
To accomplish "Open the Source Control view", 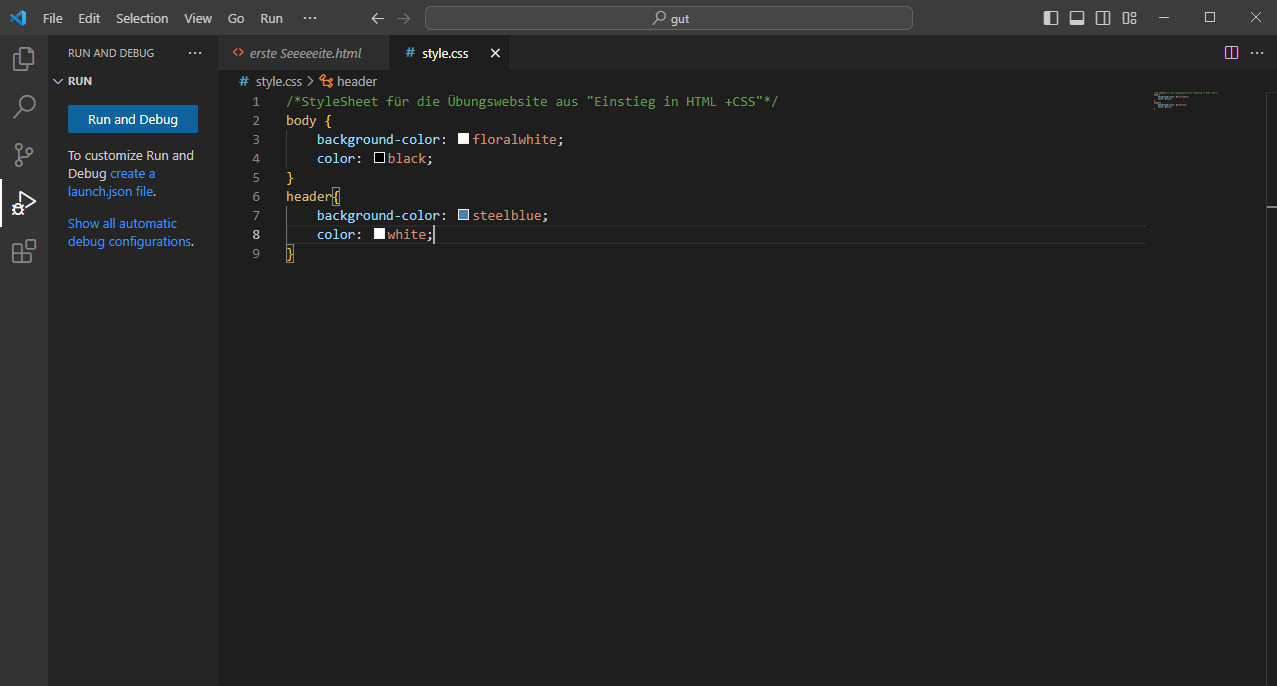I will point(24,155).
